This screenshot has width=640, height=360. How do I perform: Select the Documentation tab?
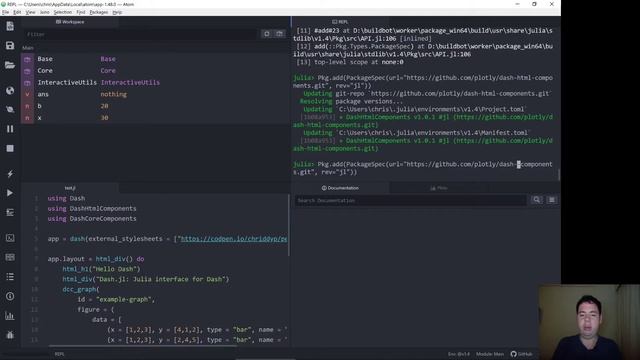pyautogui.click(x=340, y=188)
